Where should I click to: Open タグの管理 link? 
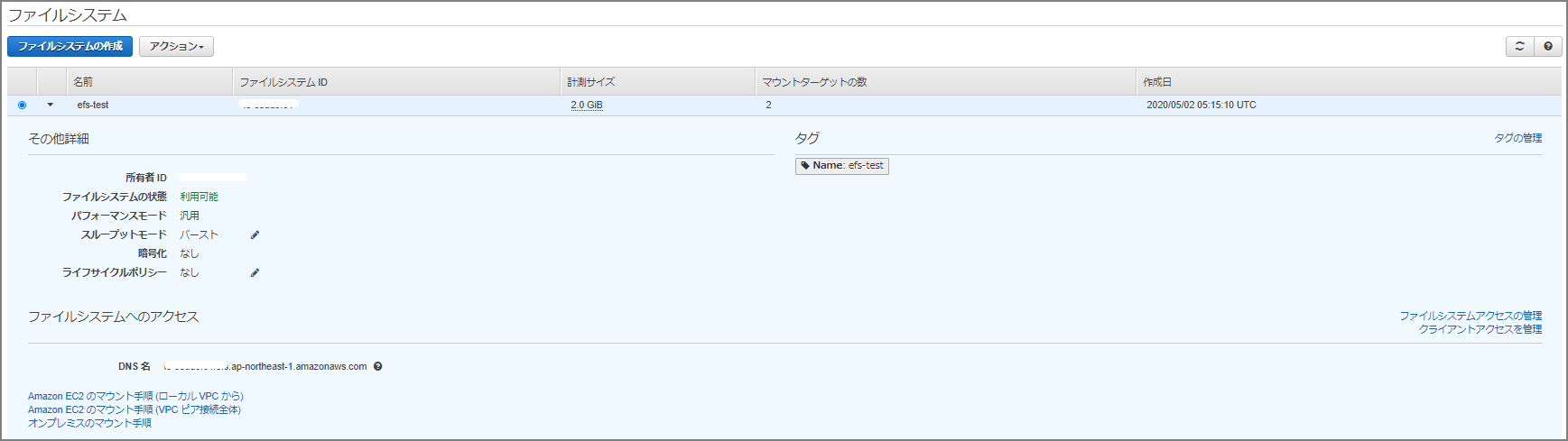pyautogui.click(x=1517, y=138)
